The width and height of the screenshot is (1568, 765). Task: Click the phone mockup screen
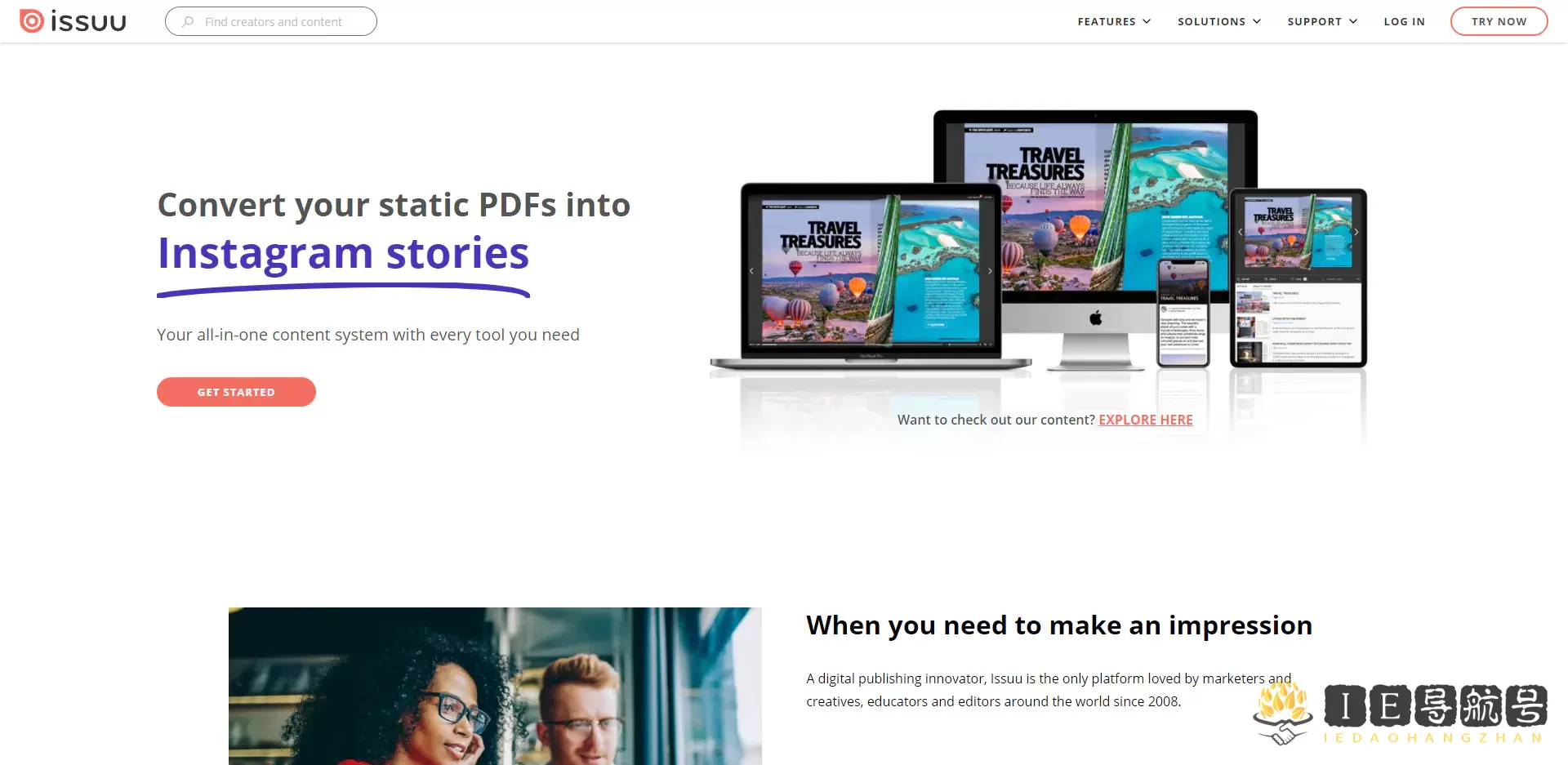pos(1183,312)
